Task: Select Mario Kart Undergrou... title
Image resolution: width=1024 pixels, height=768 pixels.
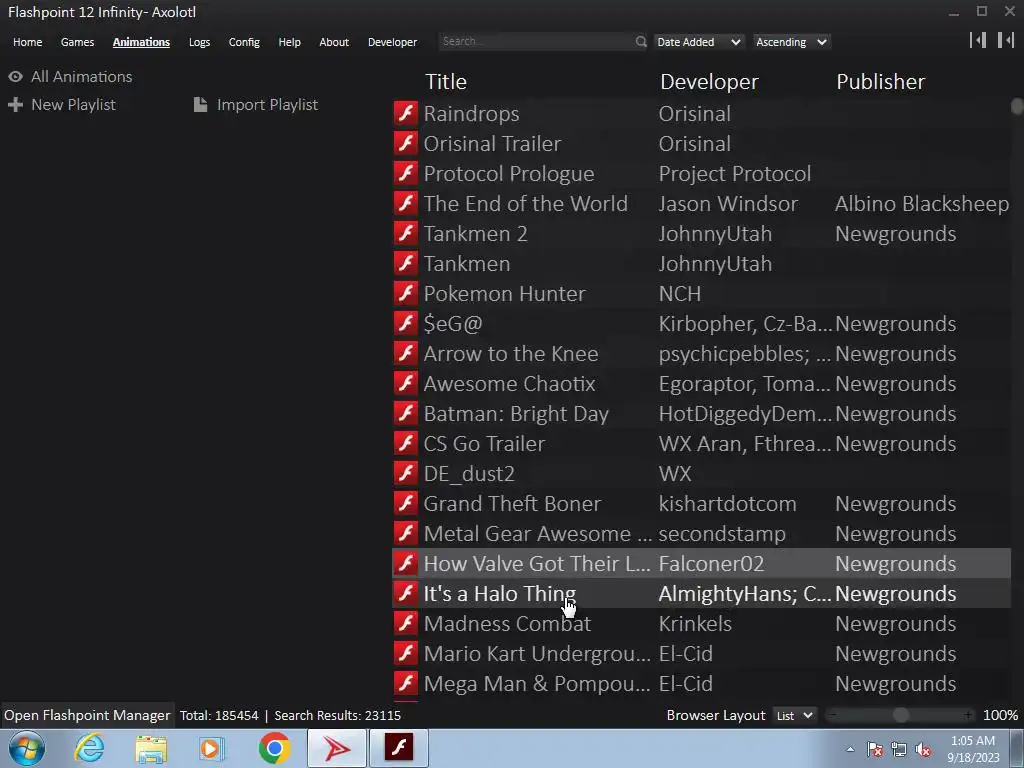Action: [x=537, y=654]
